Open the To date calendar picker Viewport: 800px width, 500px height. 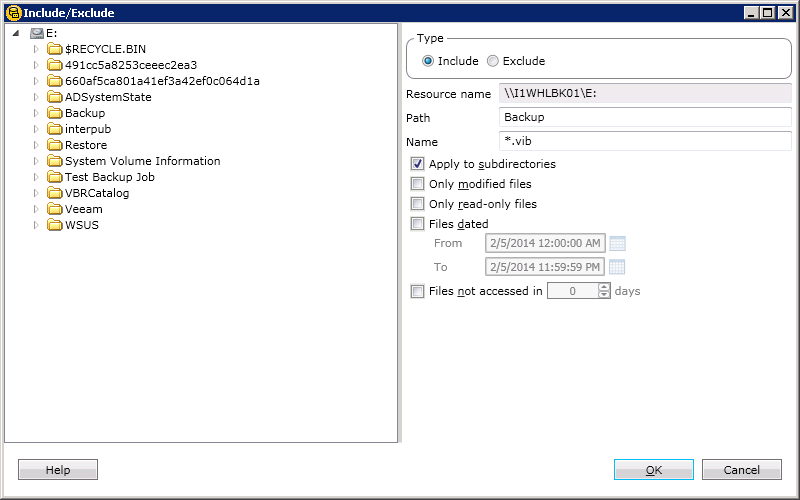617,267
